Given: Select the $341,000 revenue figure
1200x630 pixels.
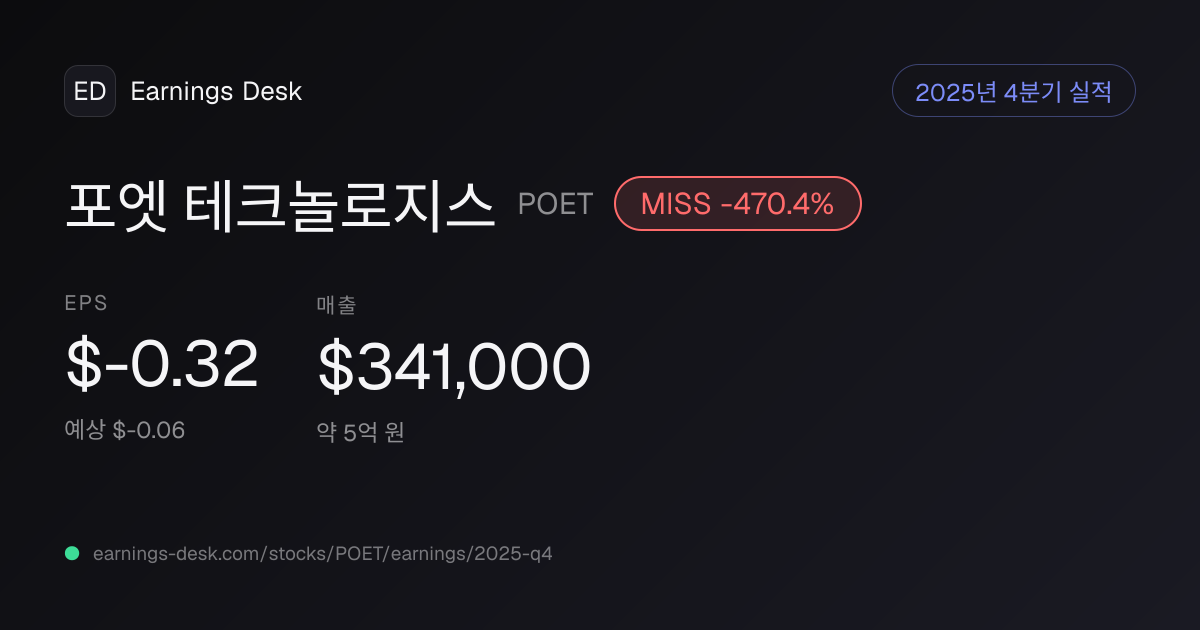Looking at the screenshot, I should 454,366.
